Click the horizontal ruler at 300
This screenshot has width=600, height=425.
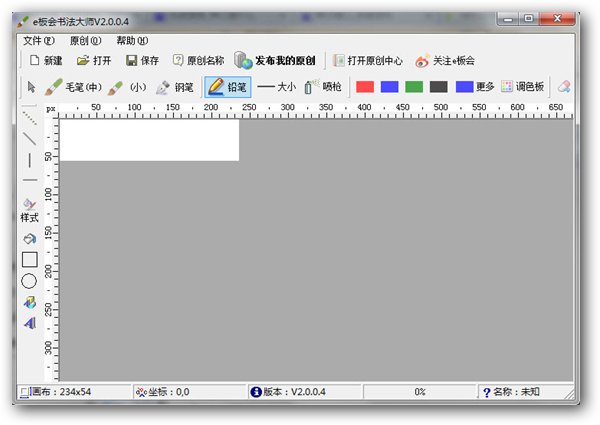287,107
